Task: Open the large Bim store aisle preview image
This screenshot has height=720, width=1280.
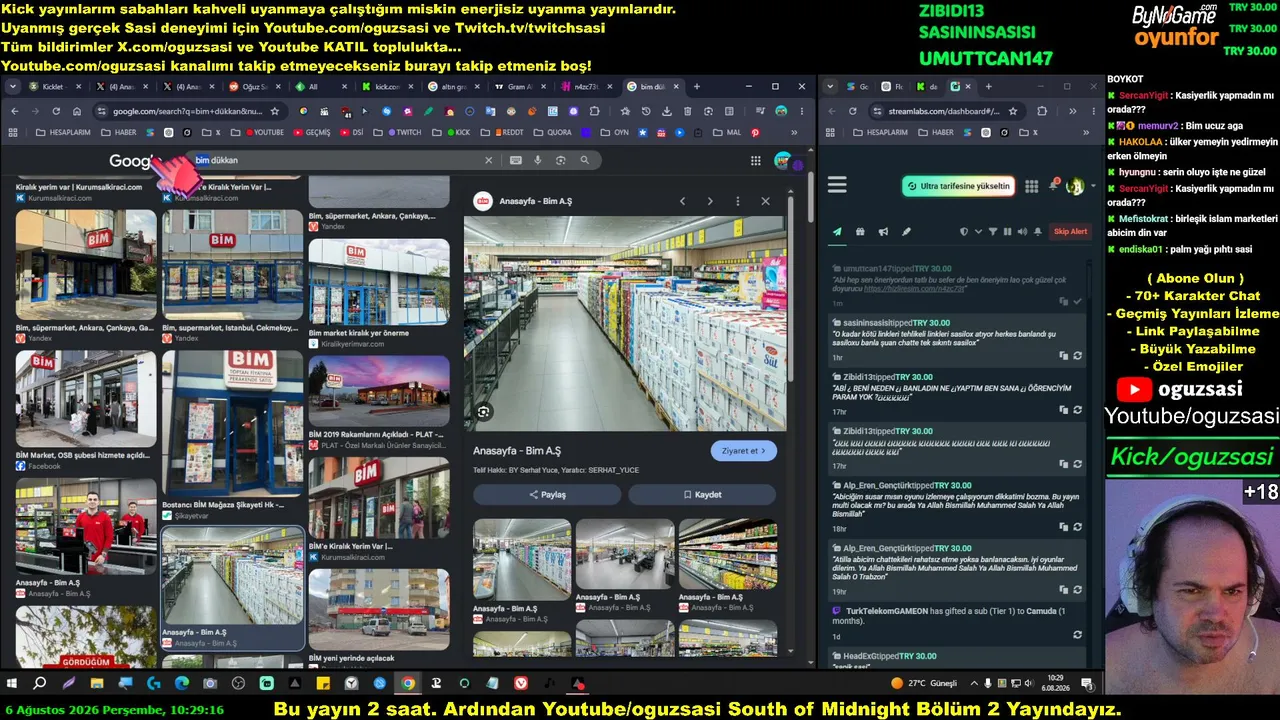Action: (625, 323)
